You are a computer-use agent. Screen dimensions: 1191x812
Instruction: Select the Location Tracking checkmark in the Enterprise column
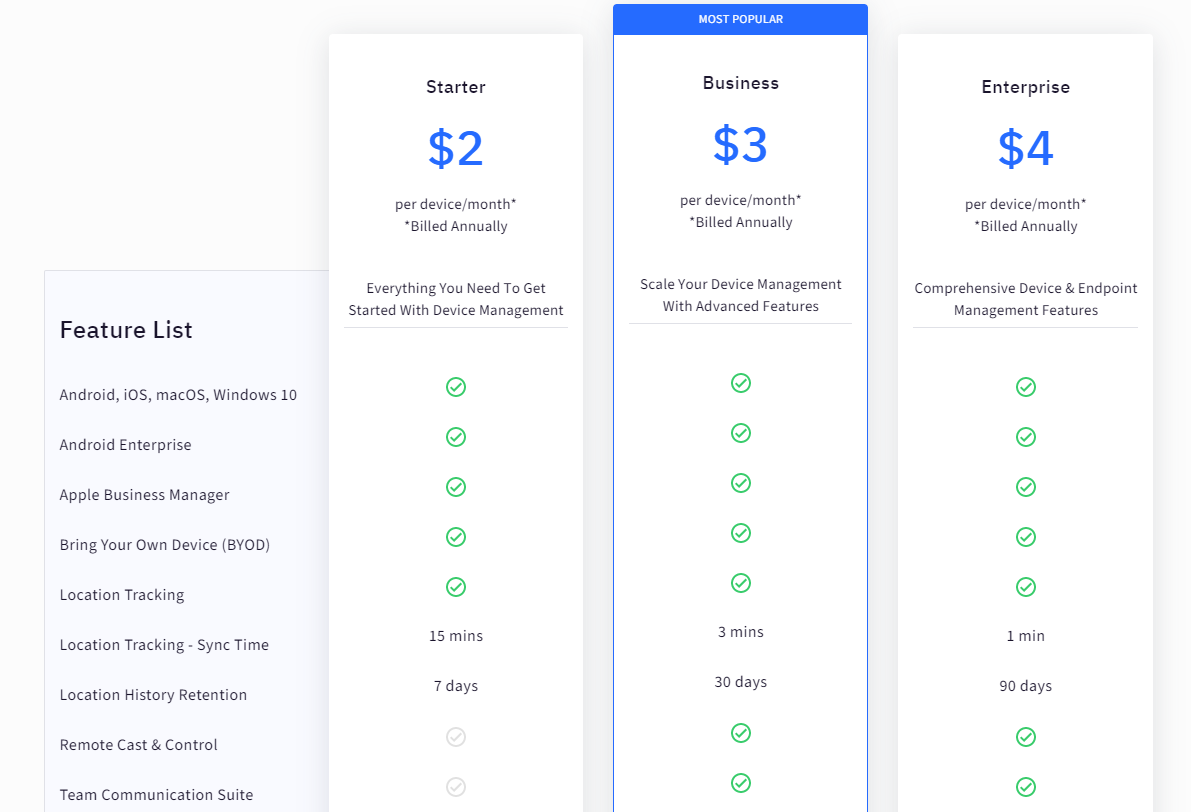[x=1026, y=587]
